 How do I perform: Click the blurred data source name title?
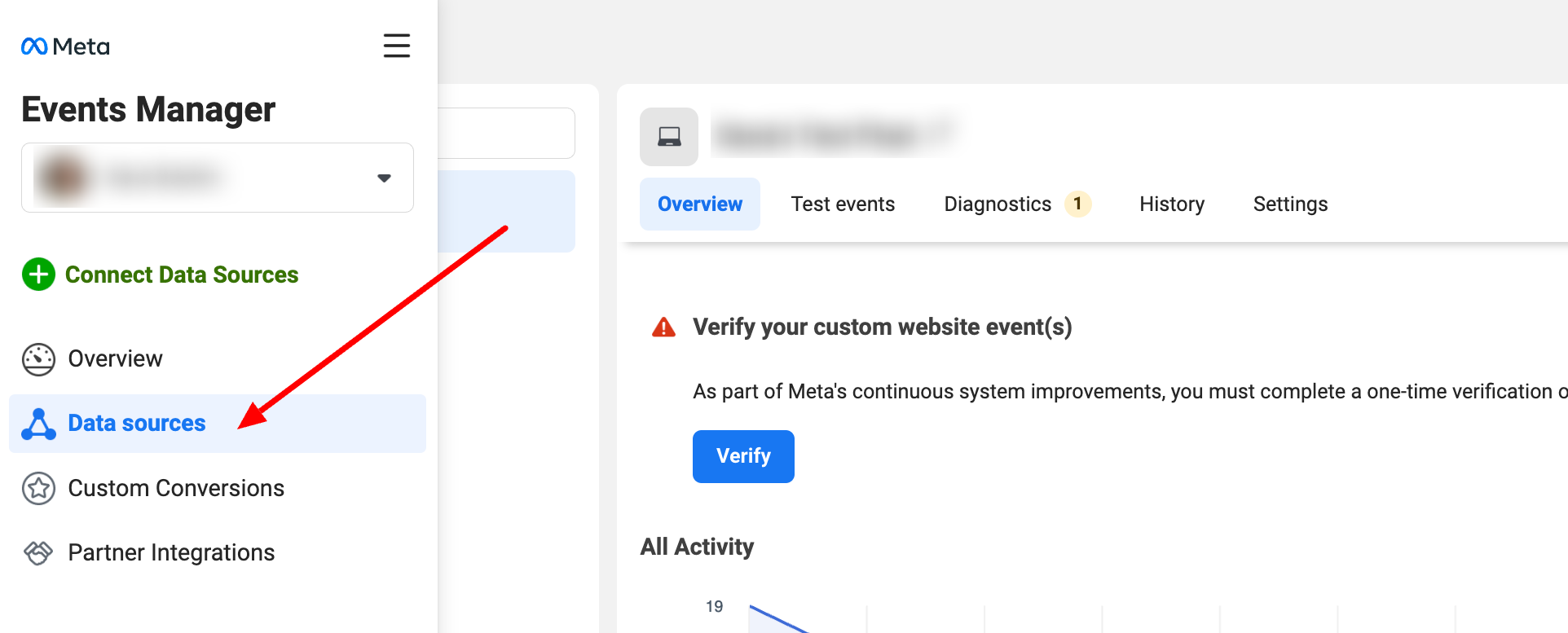[833, 135]
